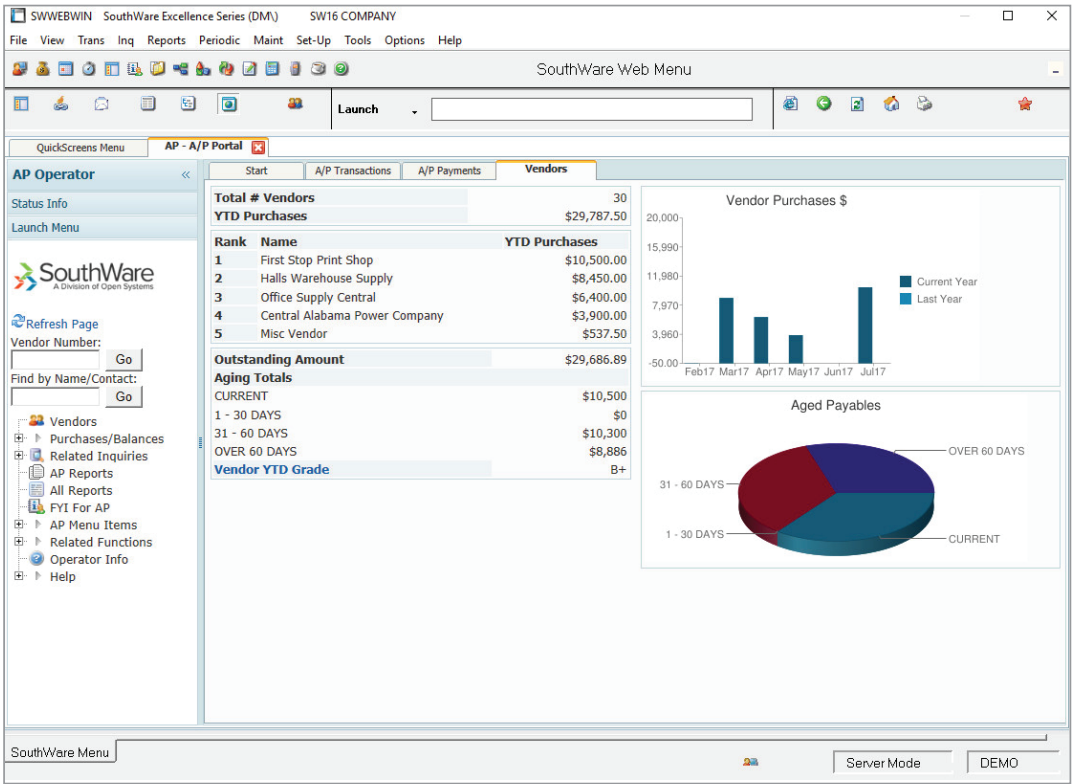Click the Find by Name/Contact input field
1072x784 pixels.
(55, 396)
